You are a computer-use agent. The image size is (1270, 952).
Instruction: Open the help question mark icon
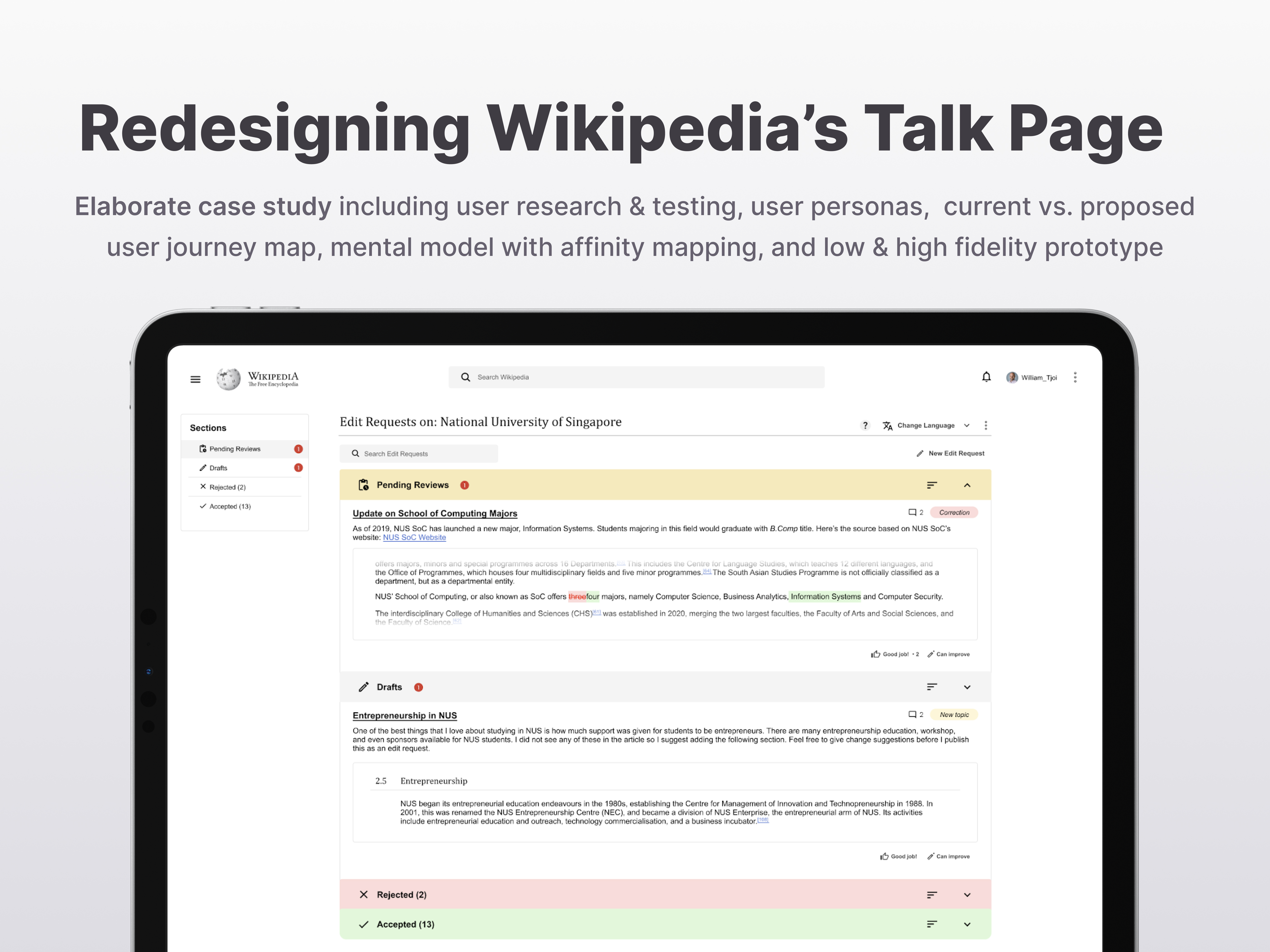click(865, 425)
